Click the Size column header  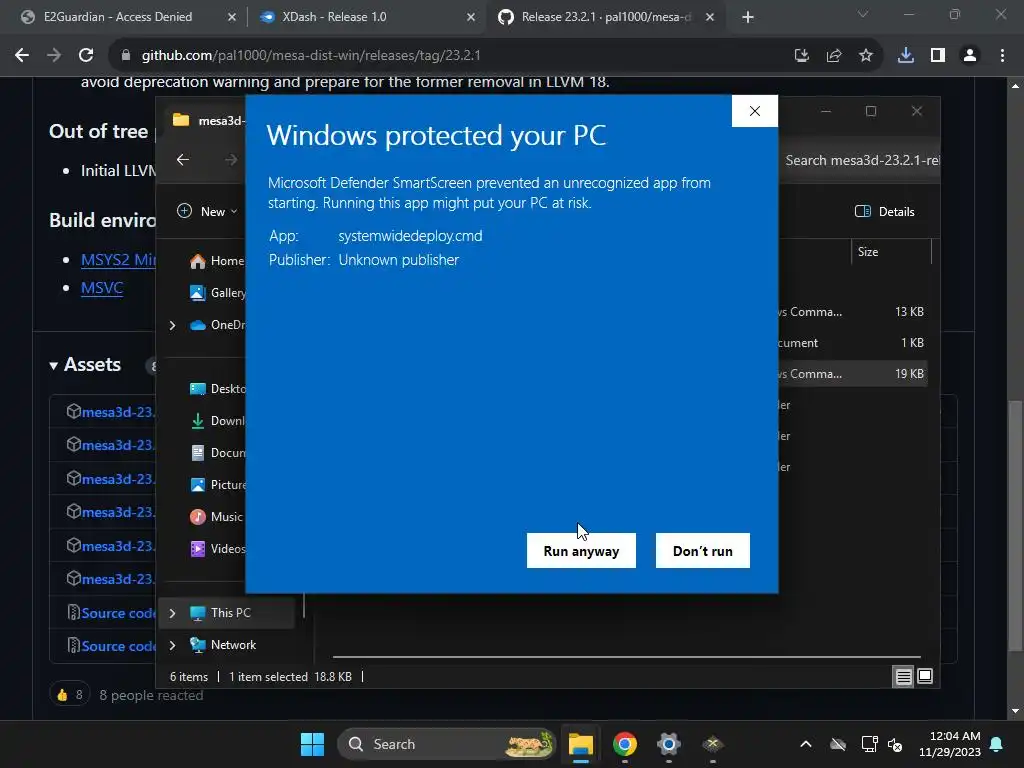(891, 251)
